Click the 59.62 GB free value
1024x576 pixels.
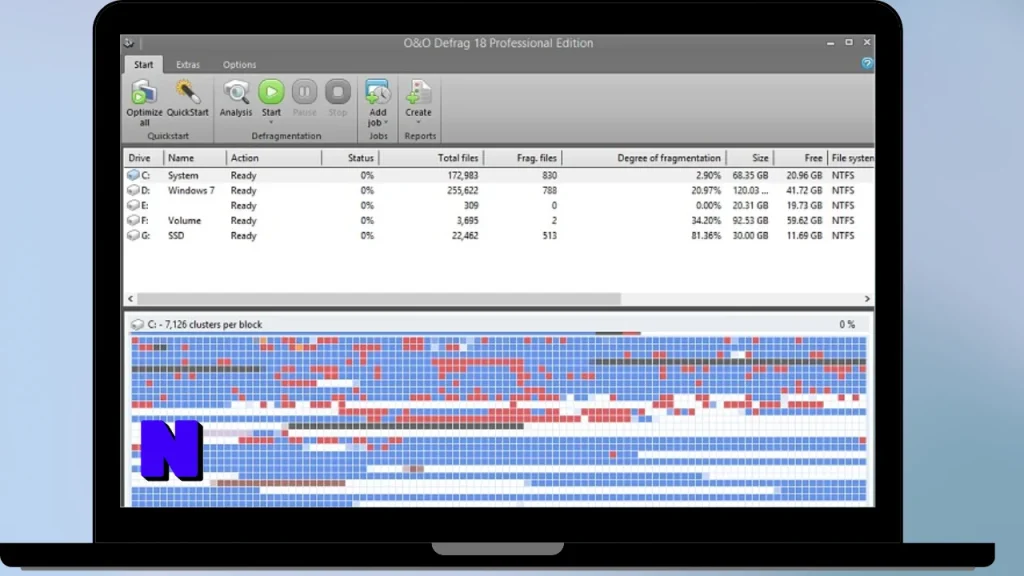(x=804, y=220)
